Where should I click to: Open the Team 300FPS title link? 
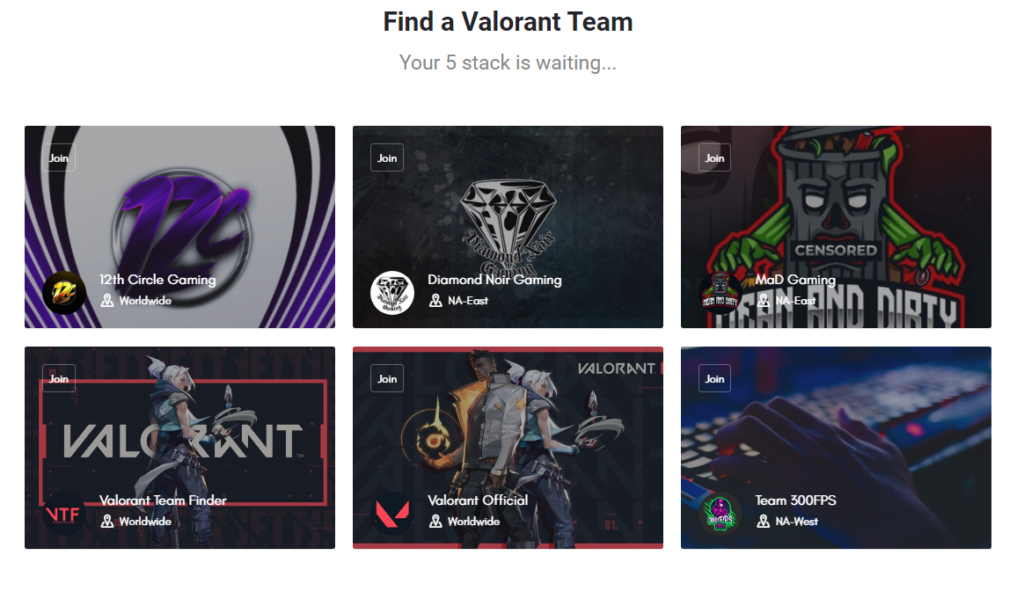(795, 500)
